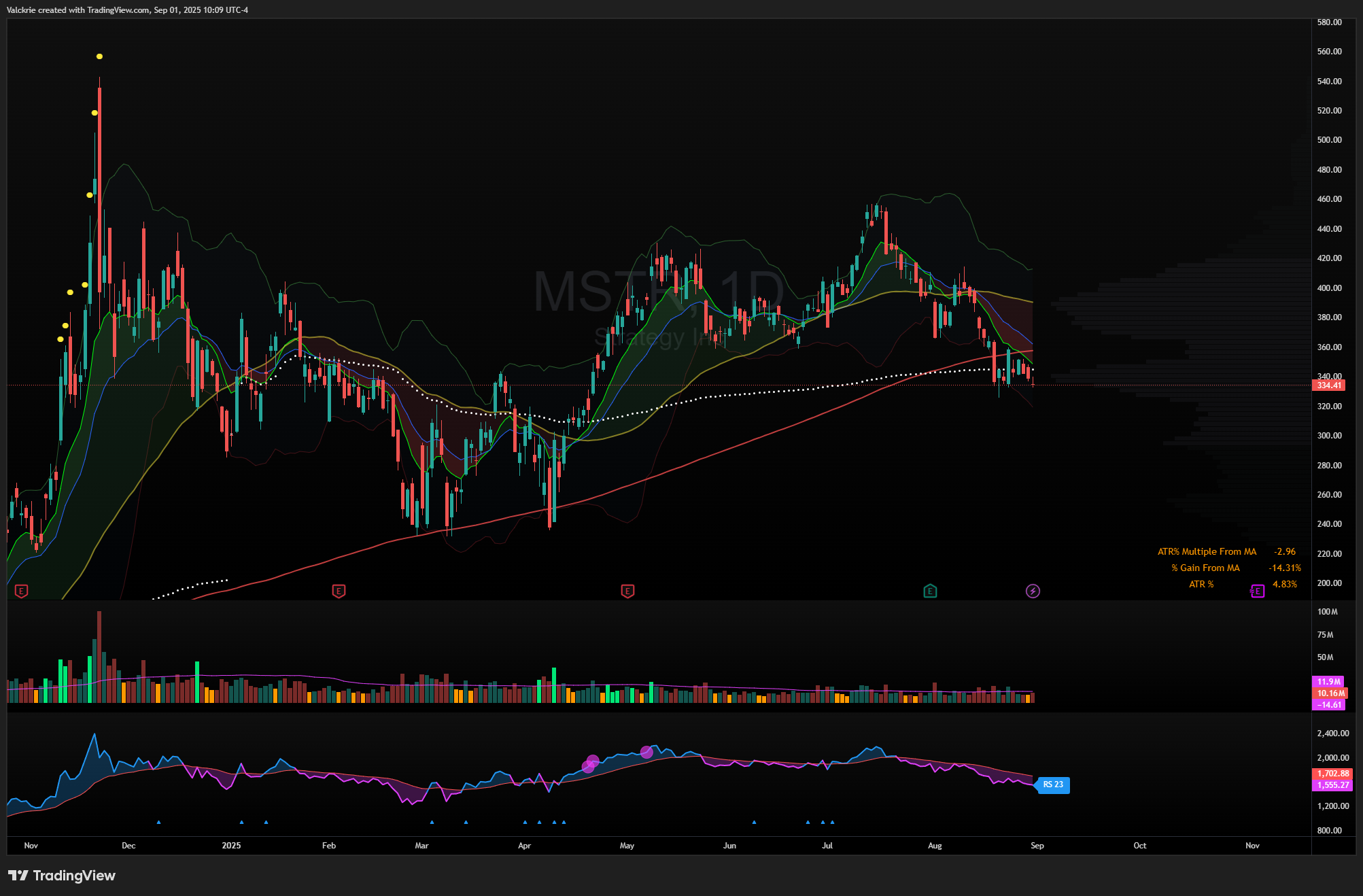Click the pink circle signal near May
1363x896 pixels.
pos(646,752)
